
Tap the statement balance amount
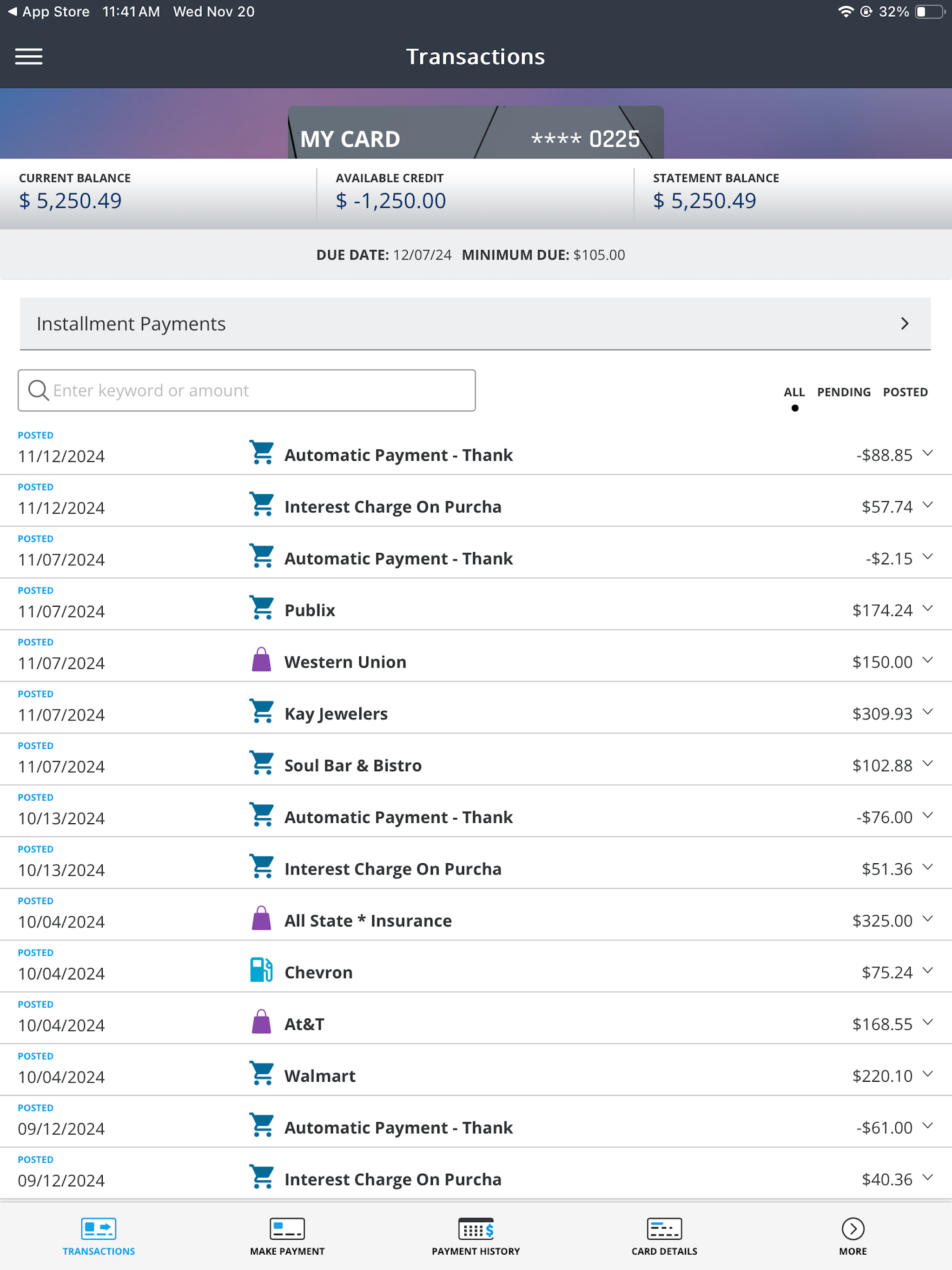[x=705, y=201]
